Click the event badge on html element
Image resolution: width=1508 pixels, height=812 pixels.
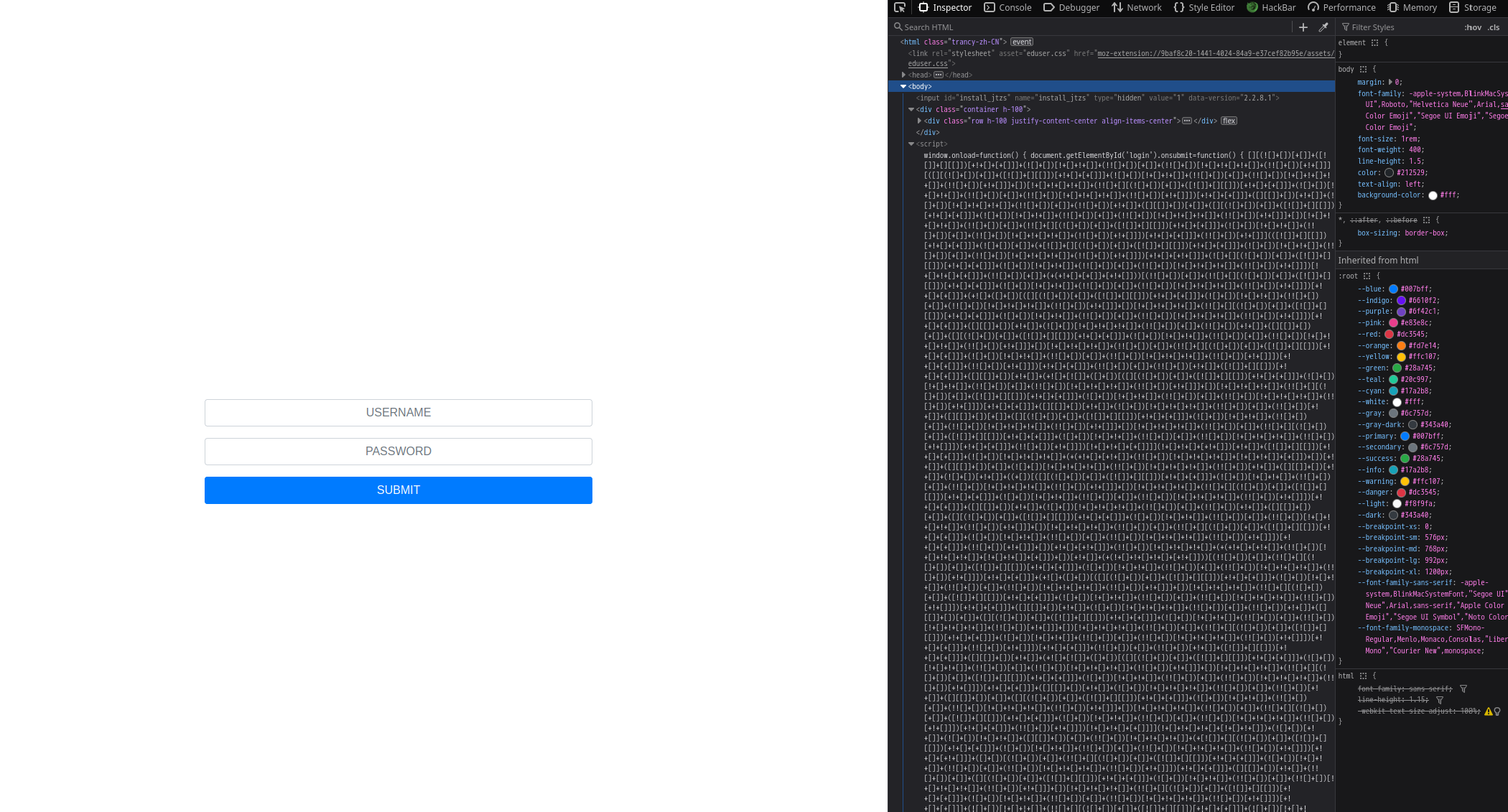[1022, 42]
